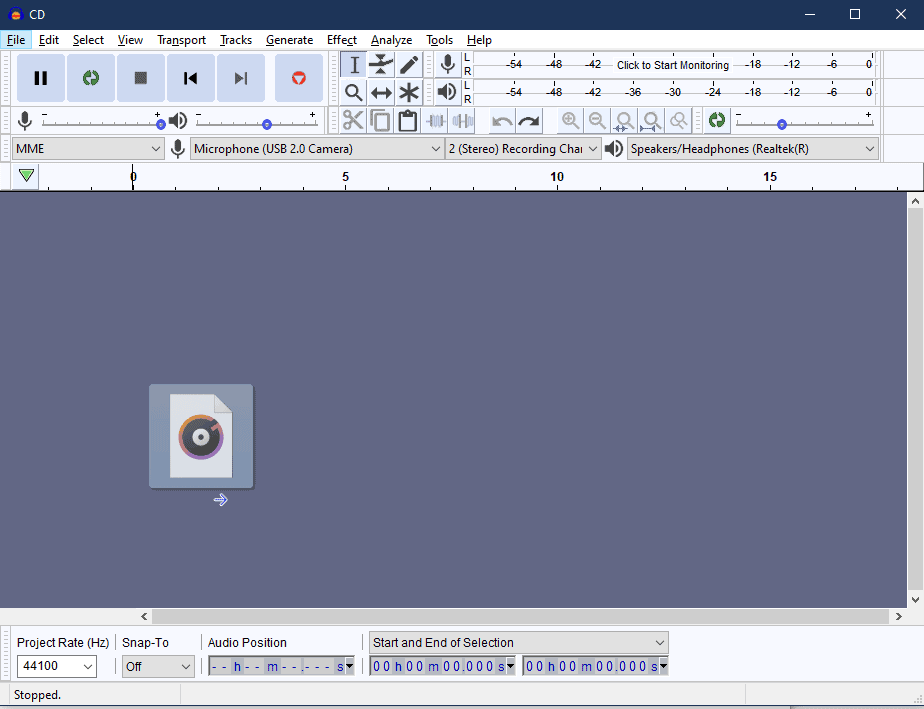
Task: Skip to start of project
Action: (x=191, y=78)
